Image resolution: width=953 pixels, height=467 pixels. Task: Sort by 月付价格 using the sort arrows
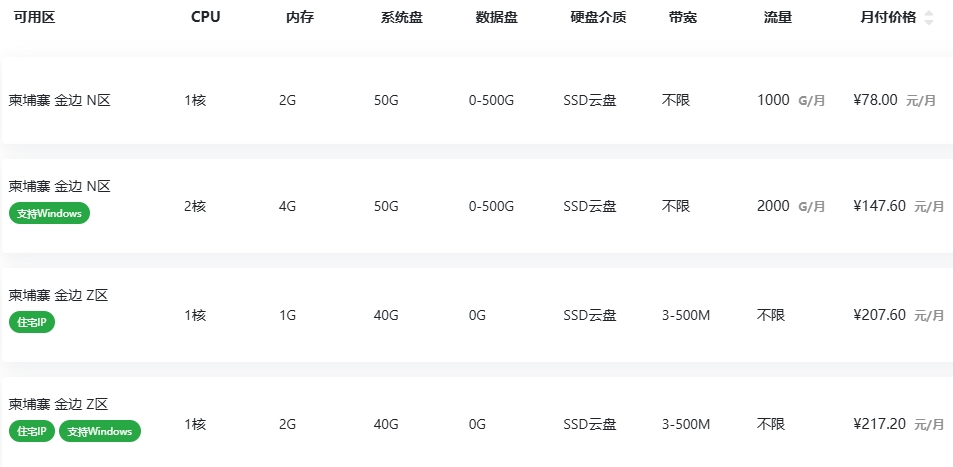tap(928, 18)
